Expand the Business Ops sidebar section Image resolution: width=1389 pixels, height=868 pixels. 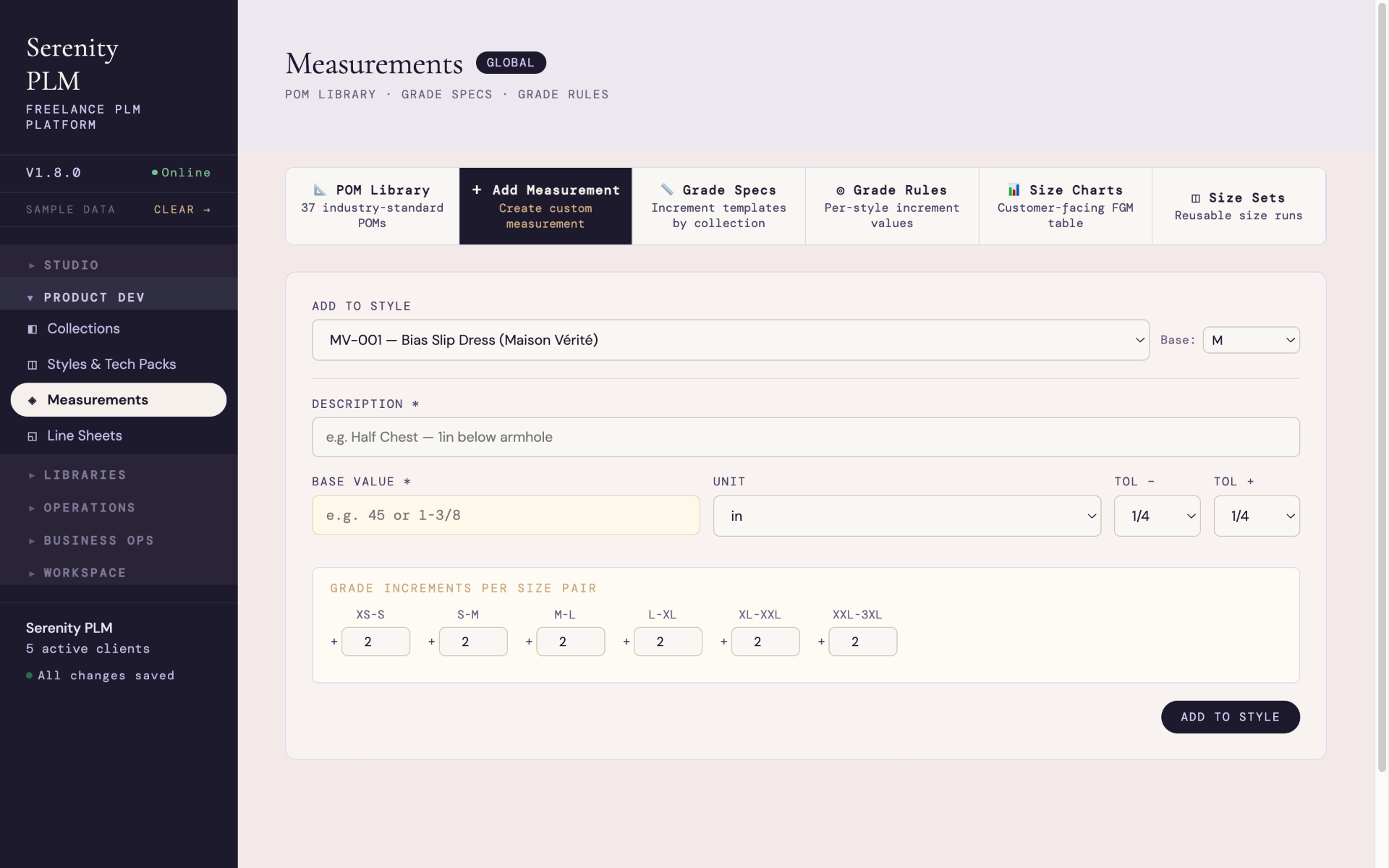[119, 540]
